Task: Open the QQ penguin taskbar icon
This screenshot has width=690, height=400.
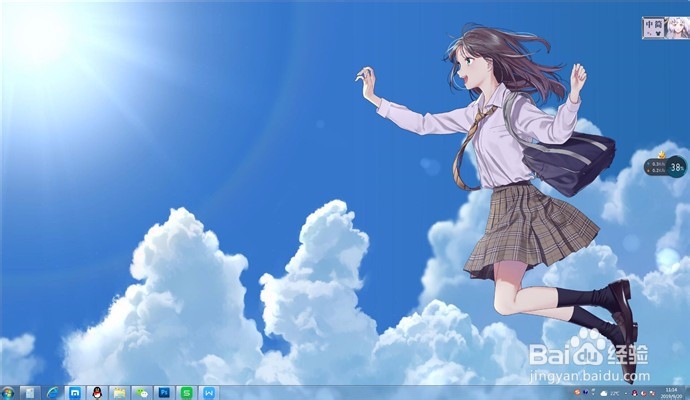Action: tap(97, 393)
